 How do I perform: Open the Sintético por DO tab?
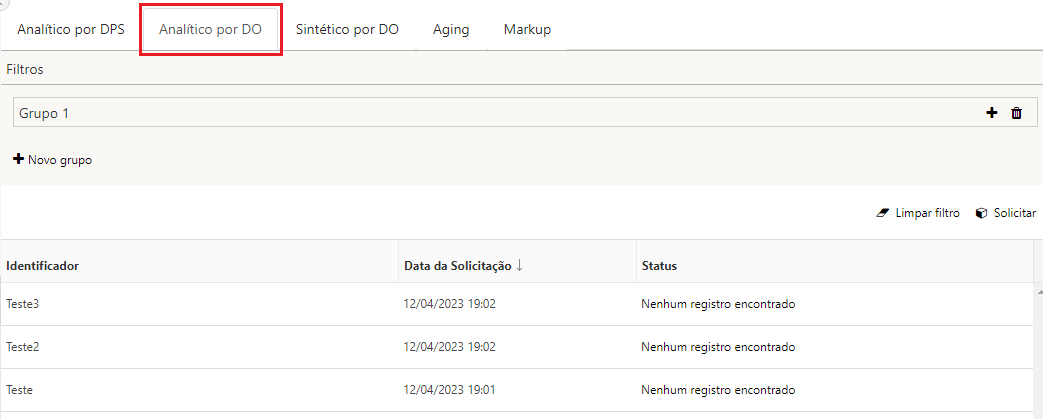coord(347,29)
